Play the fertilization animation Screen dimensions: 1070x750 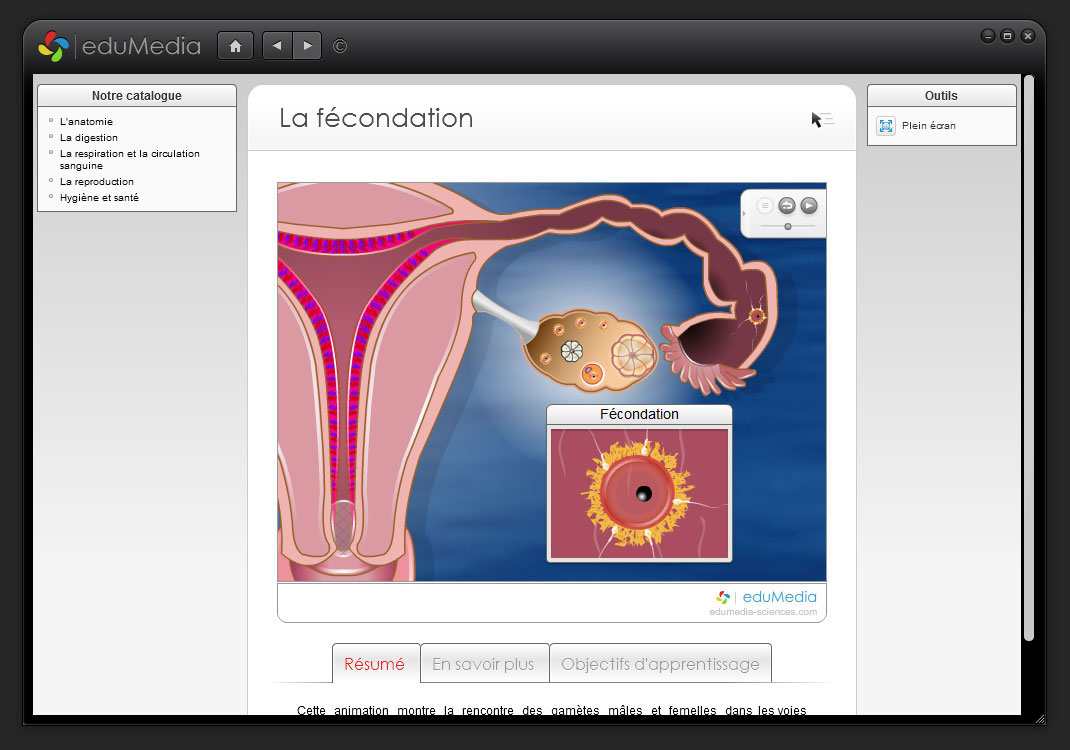(809, 205)
